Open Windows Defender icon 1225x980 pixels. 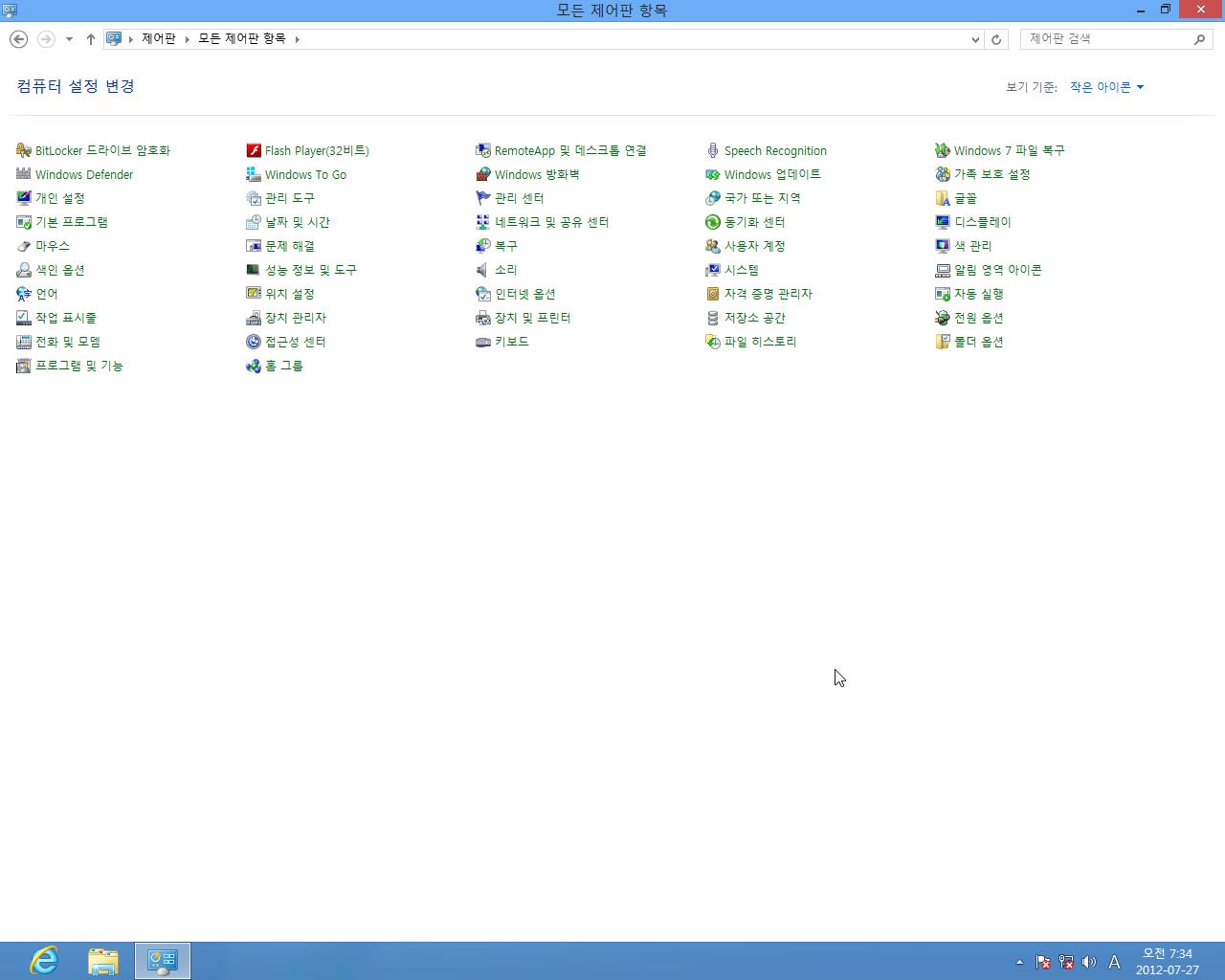(24, 174)
